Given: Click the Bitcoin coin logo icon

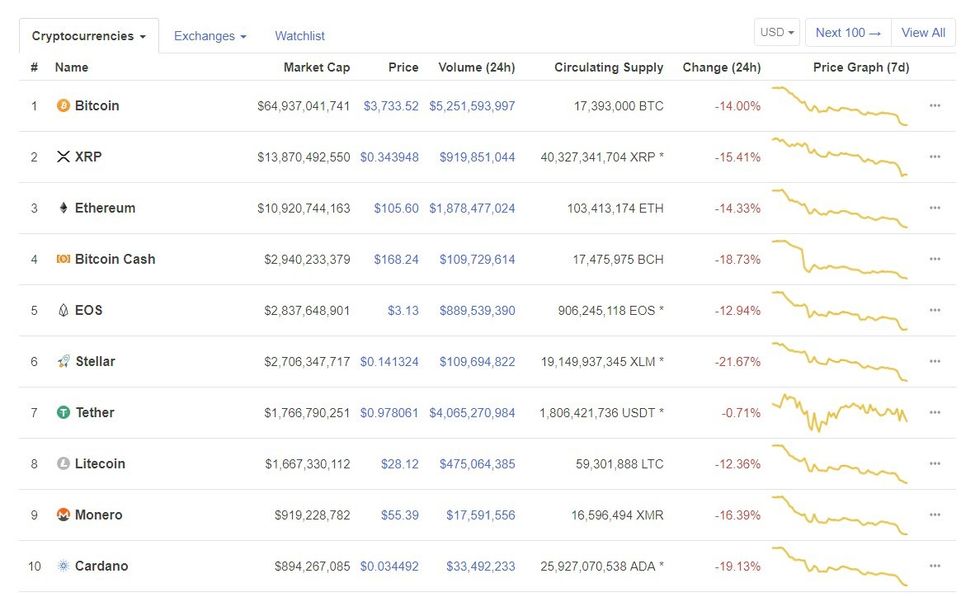Looking at the screenshot, I should [x=63, y=106].
